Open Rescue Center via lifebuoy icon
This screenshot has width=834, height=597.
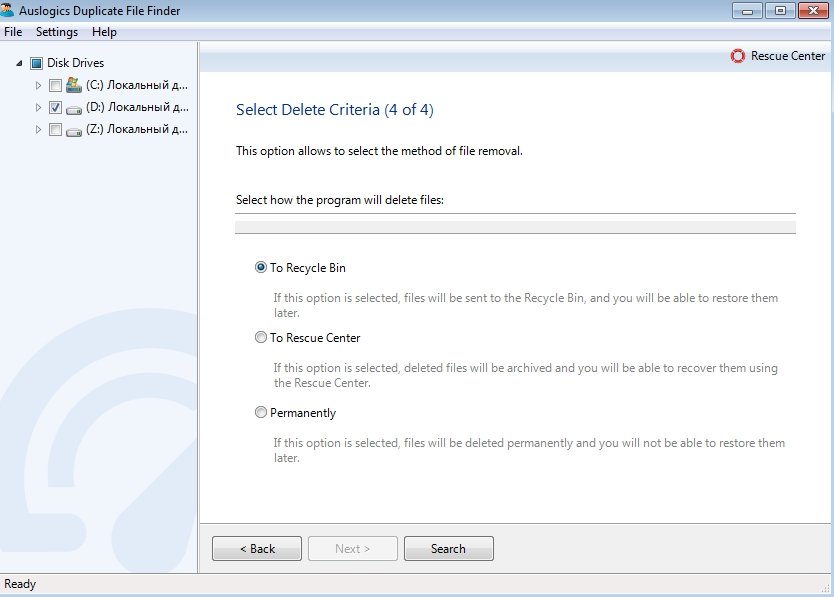pyautogui.click(x=738, y=56)
